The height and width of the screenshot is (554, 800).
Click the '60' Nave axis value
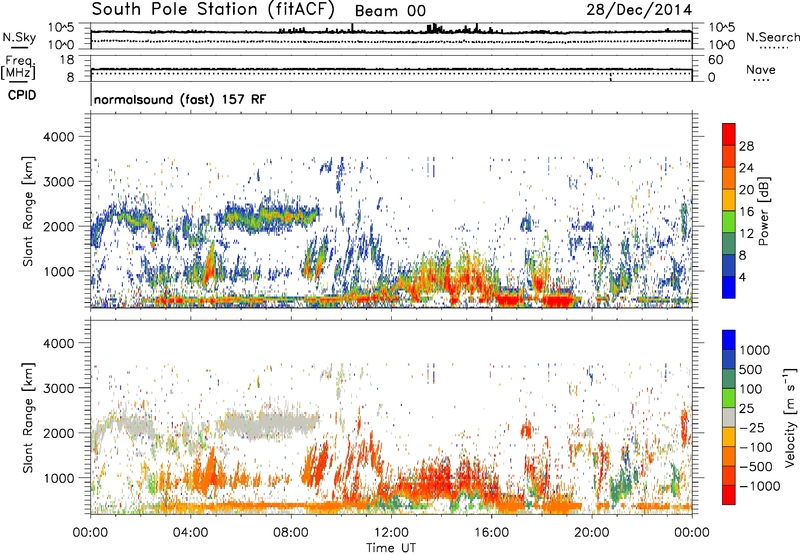715,60
